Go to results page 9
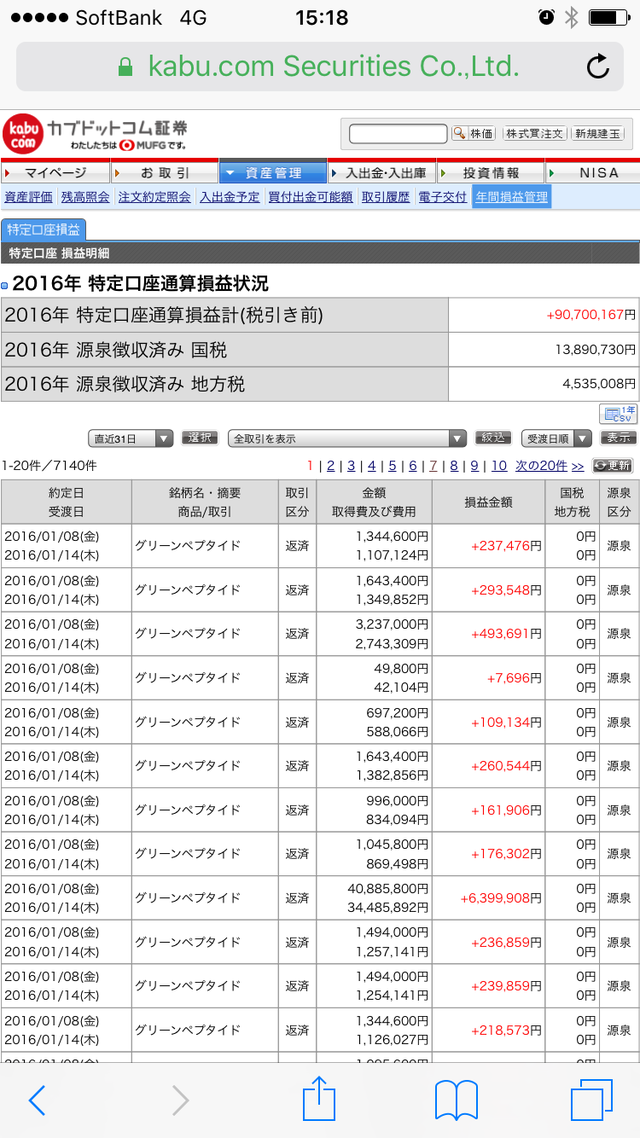This screenshot has height=1138, width=640. coord(474,466)
